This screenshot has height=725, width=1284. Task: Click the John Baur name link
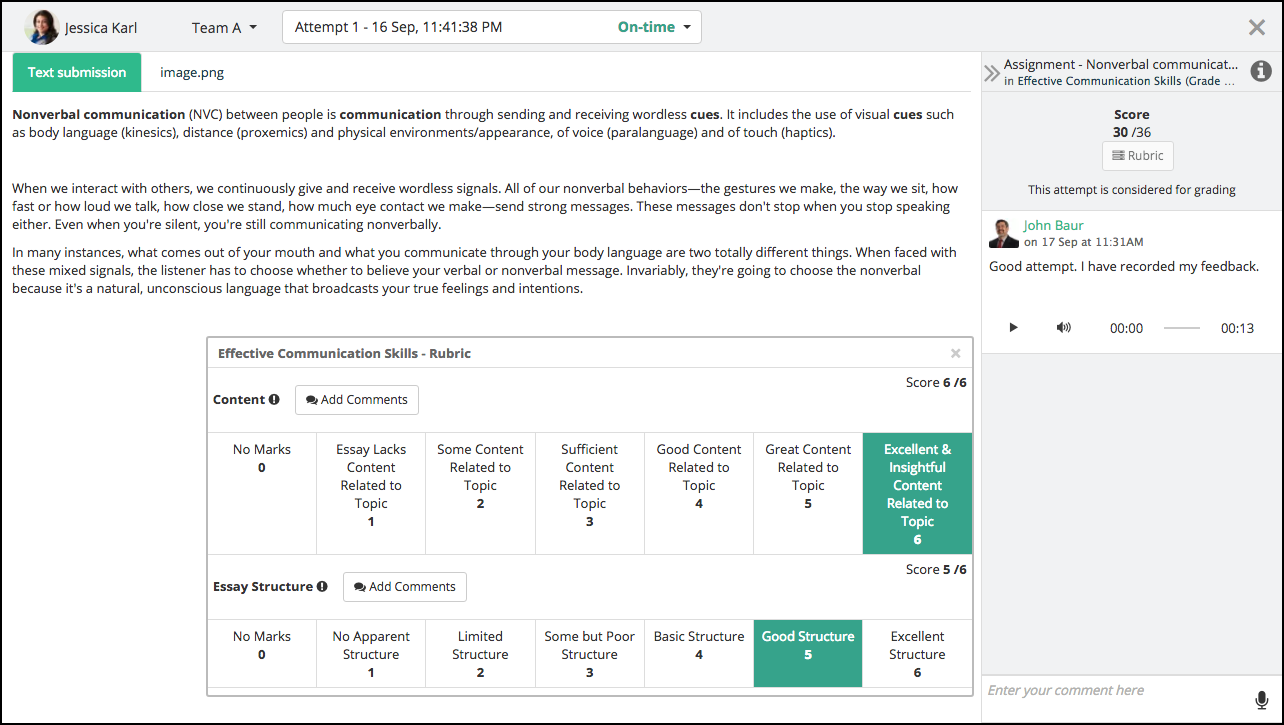(x=1053, y=225)
